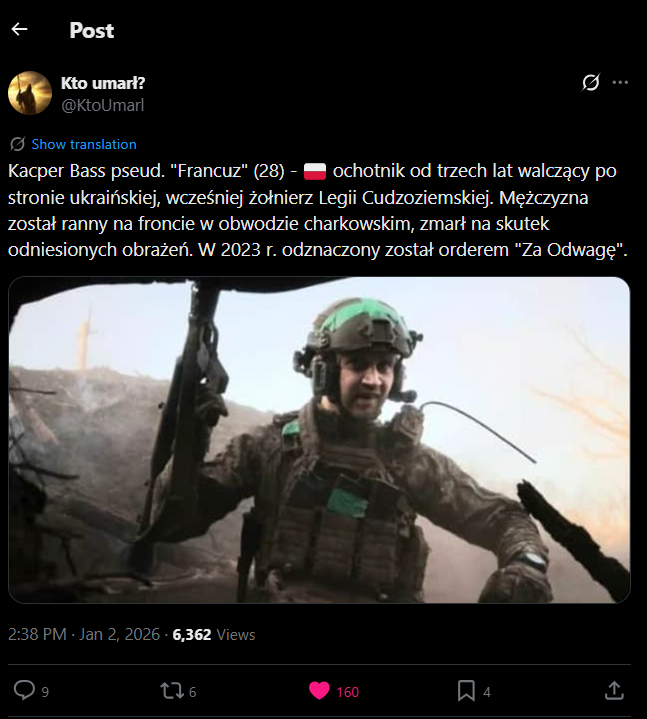
Task: Click the Grok icon near the header
Action: 591,83
